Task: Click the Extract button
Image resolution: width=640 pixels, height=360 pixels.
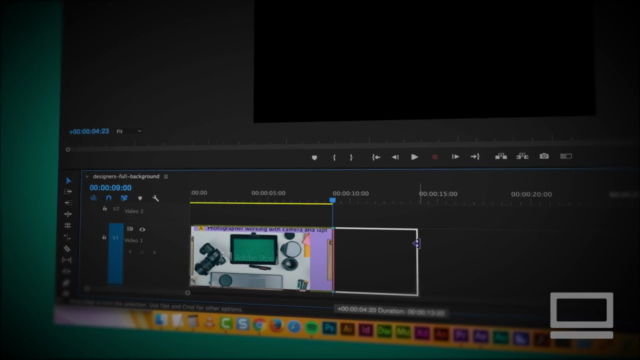Action: pos(522,156)
